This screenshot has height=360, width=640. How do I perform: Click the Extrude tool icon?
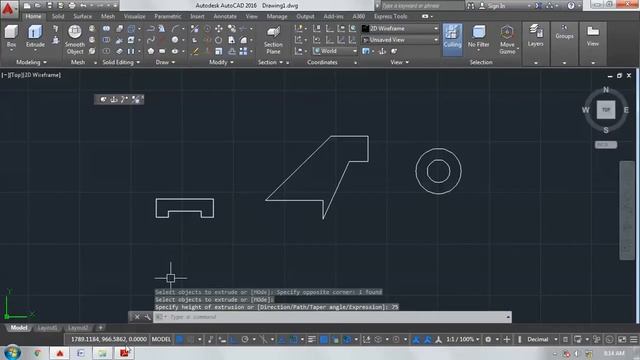(x=35, y=32)
